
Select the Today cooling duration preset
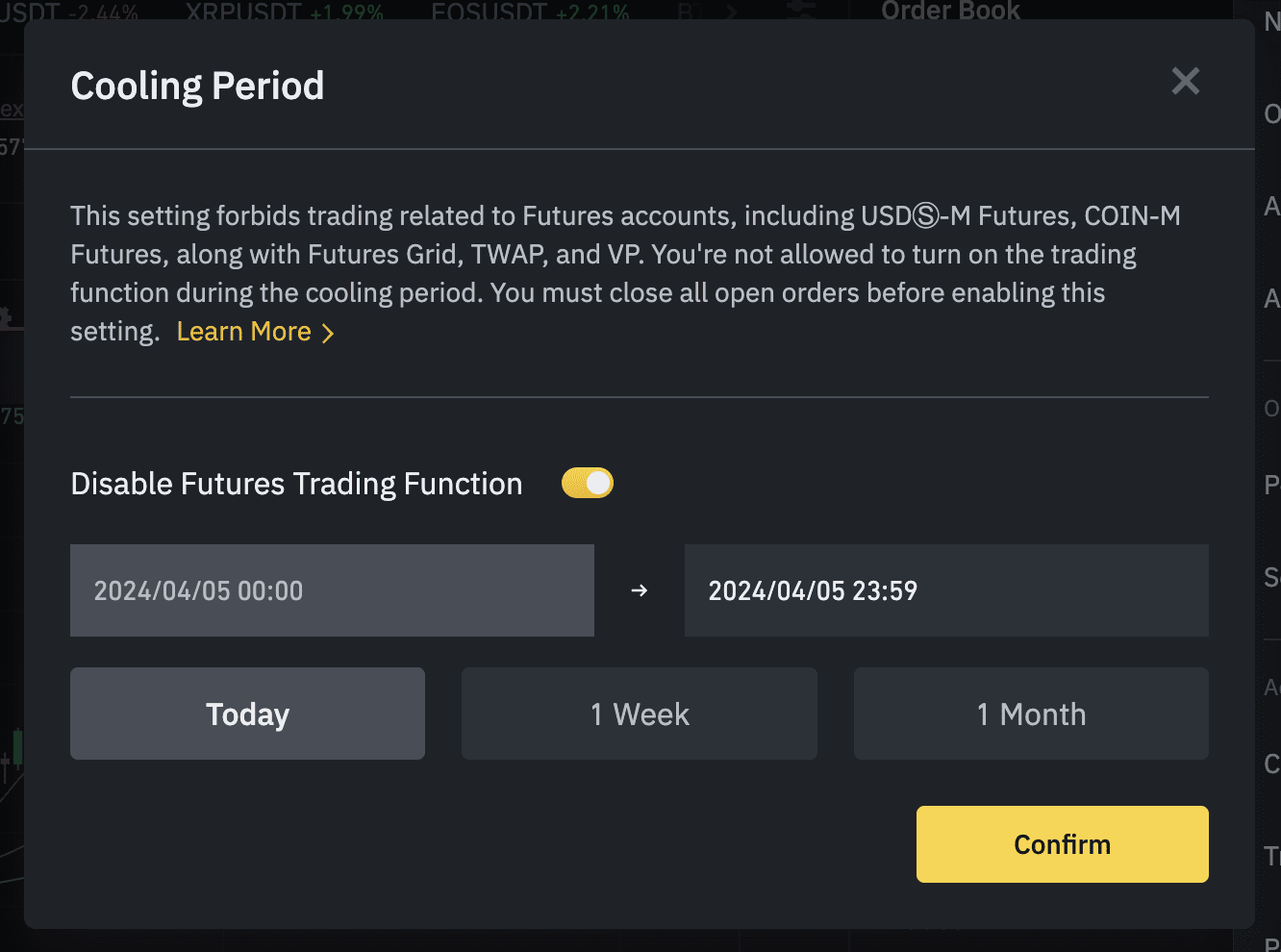247,714
